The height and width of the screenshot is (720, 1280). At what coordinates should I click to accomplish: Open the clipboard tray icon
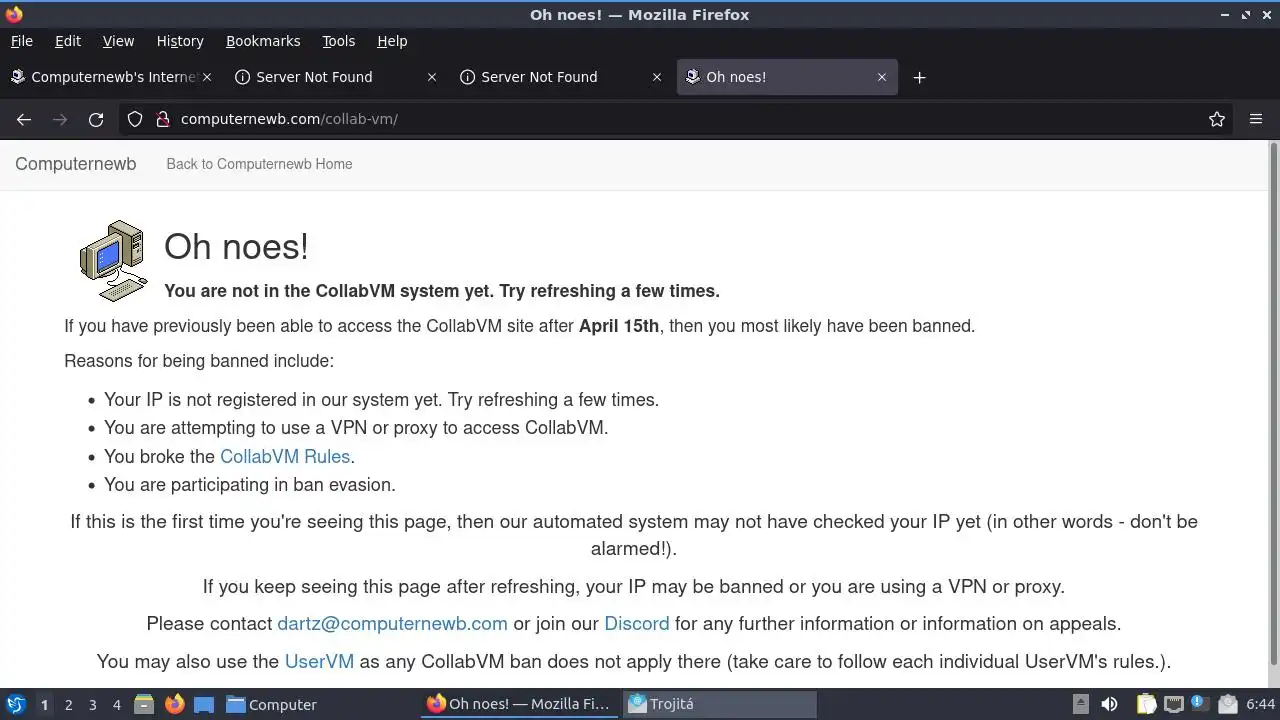pyautogui.click(x=1146, y=705)
